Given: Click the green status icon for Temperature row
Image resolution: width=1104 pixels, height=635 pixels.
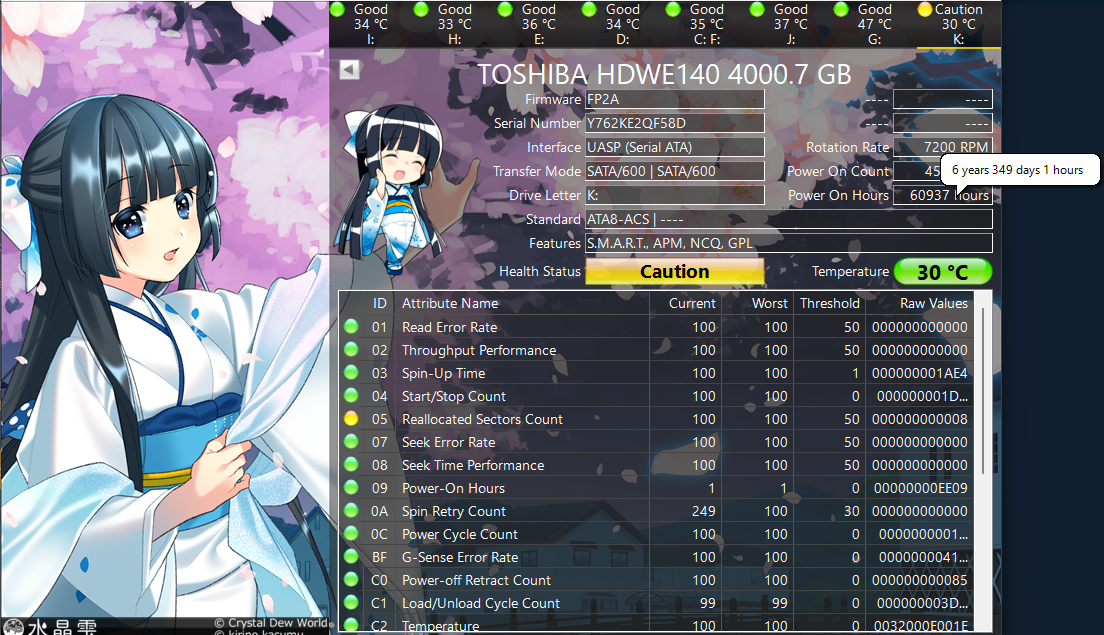Looking at the screenshot, I should 351,625.
